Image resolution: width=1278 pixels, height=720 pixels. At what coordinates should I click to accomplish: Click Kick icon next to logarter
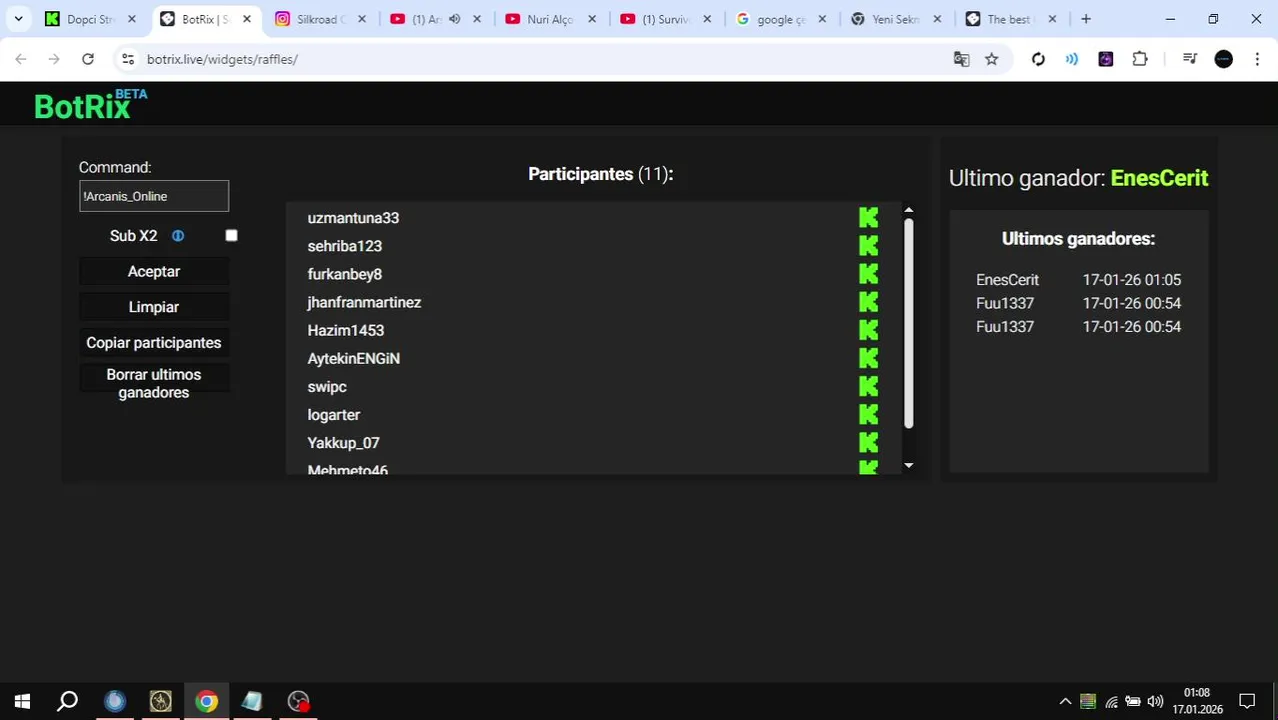click(868, 413)
